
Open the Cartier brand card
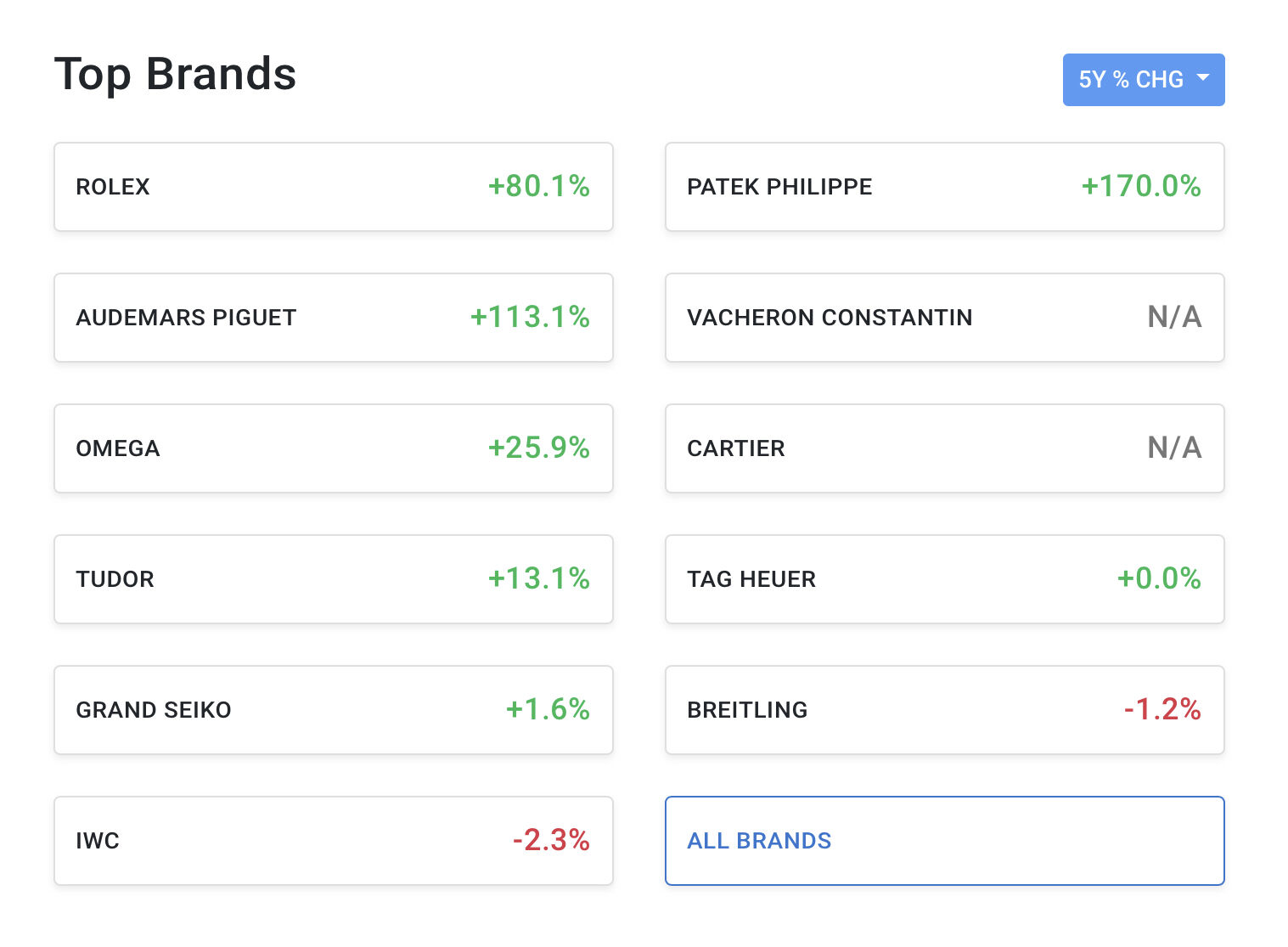click(x=944, y=448)
